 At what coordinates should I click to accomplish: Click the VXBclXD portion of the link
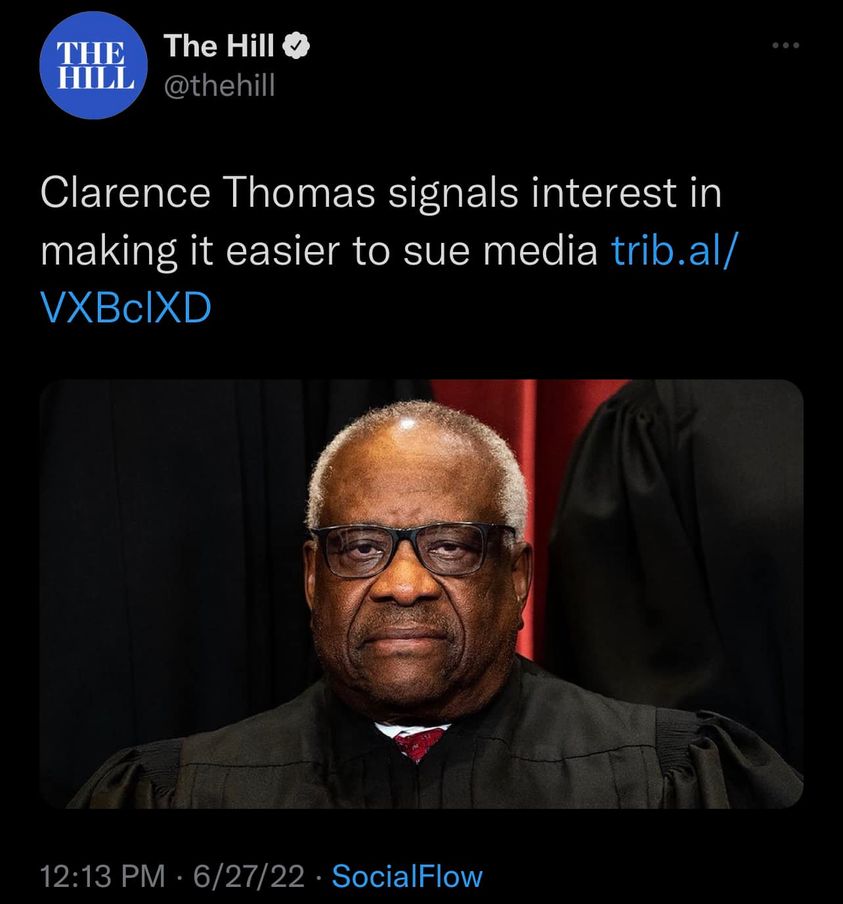point(126,309)
